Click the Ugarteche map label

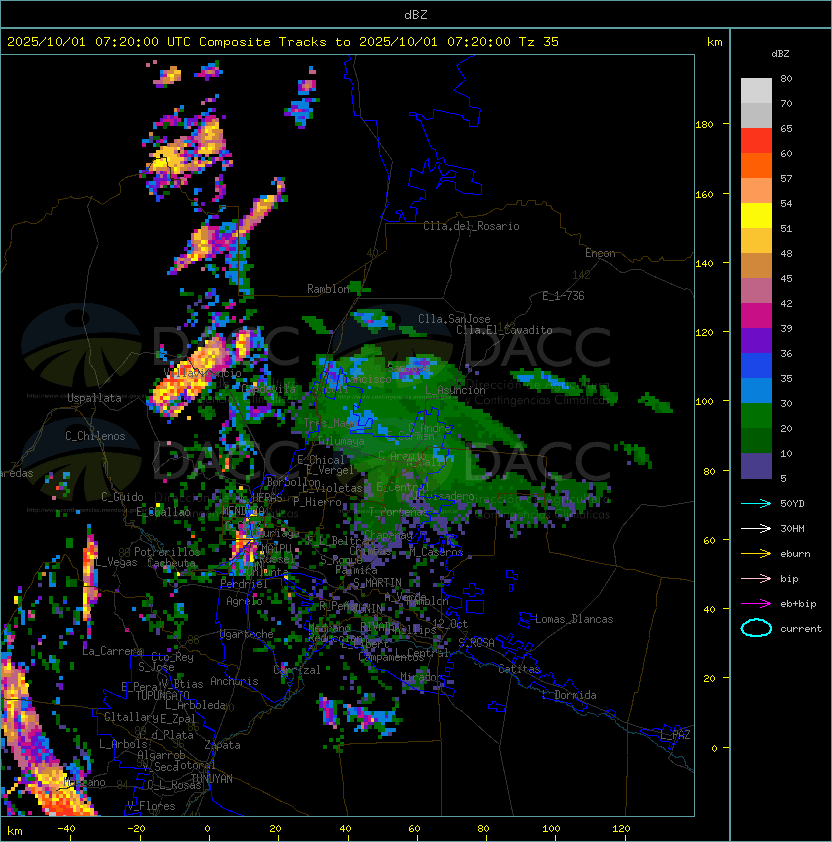[x=247, y=634]
